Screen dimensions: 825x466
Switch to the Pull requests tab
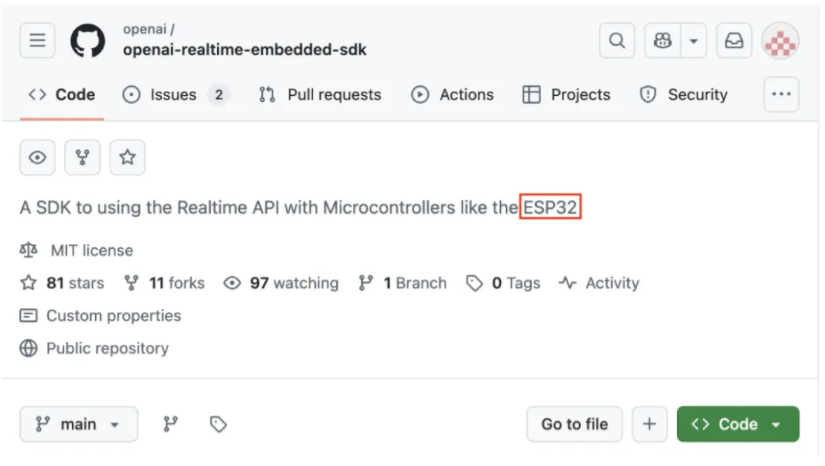coord(320,95)
